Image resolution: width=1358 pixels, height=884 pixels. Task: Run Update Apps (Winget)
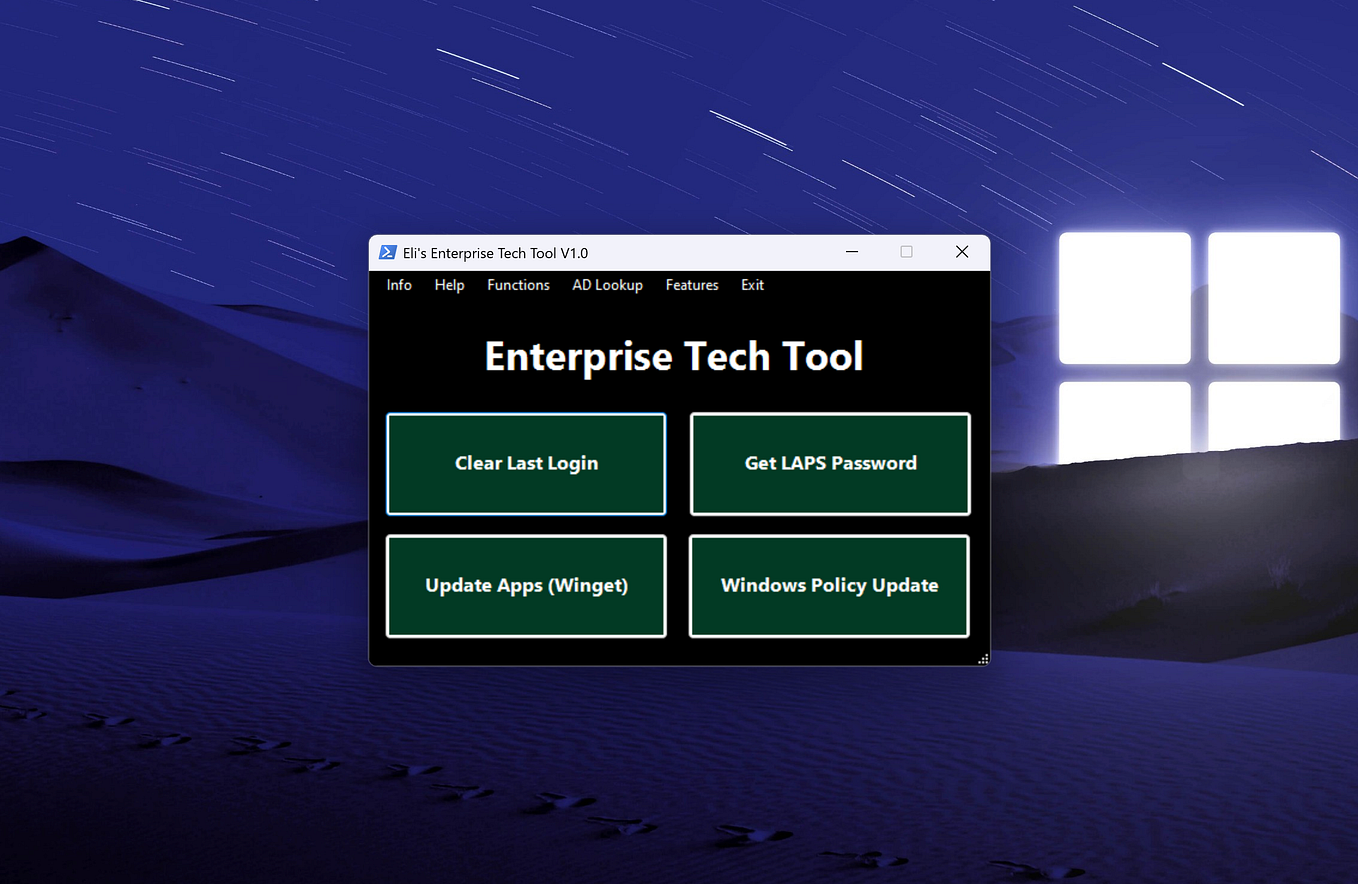[525, 586]
